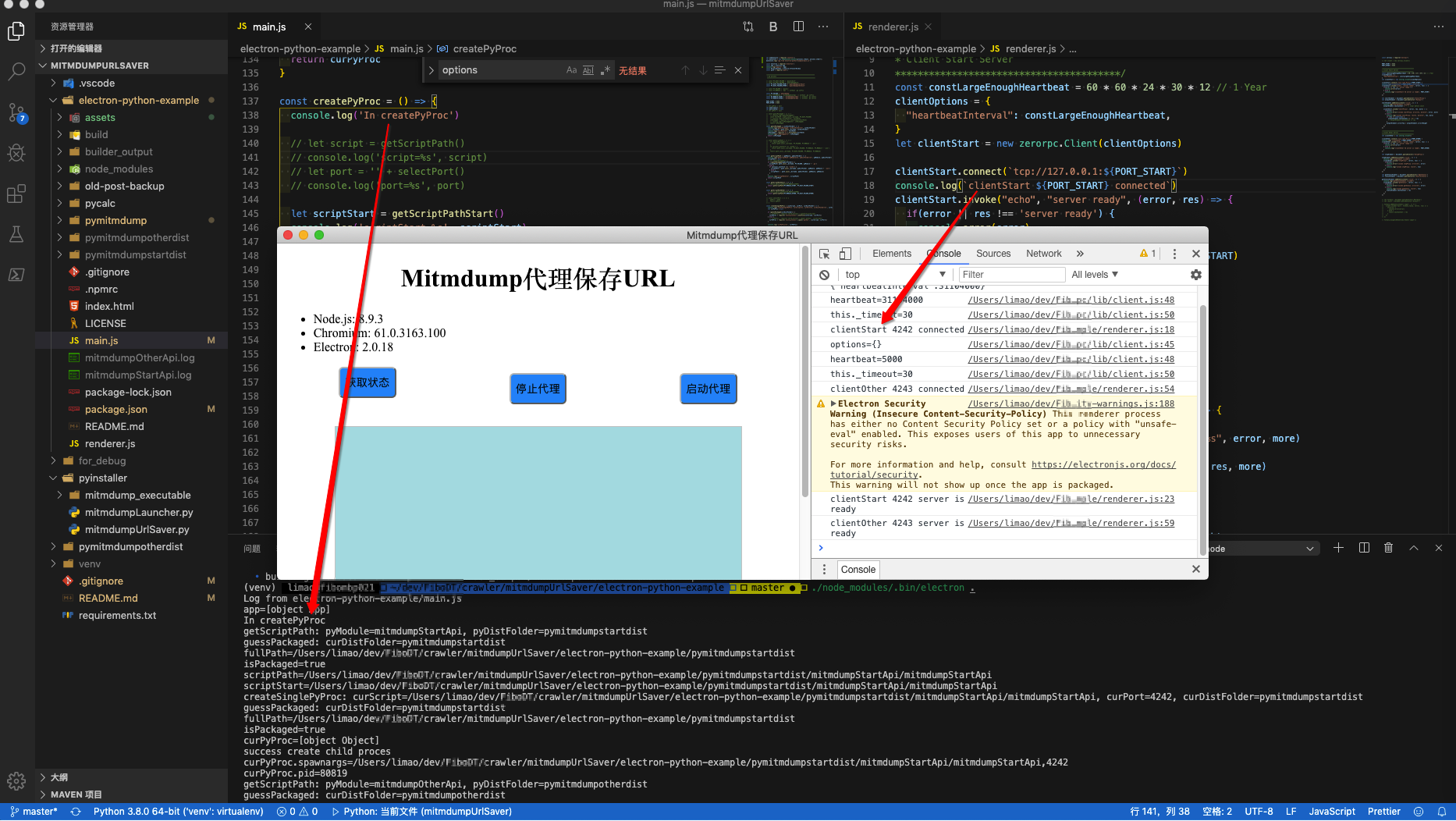This screenshot has height=821, width=1456.
Task: Click the app window vertical scrollbar
Action: coord(805,372)
